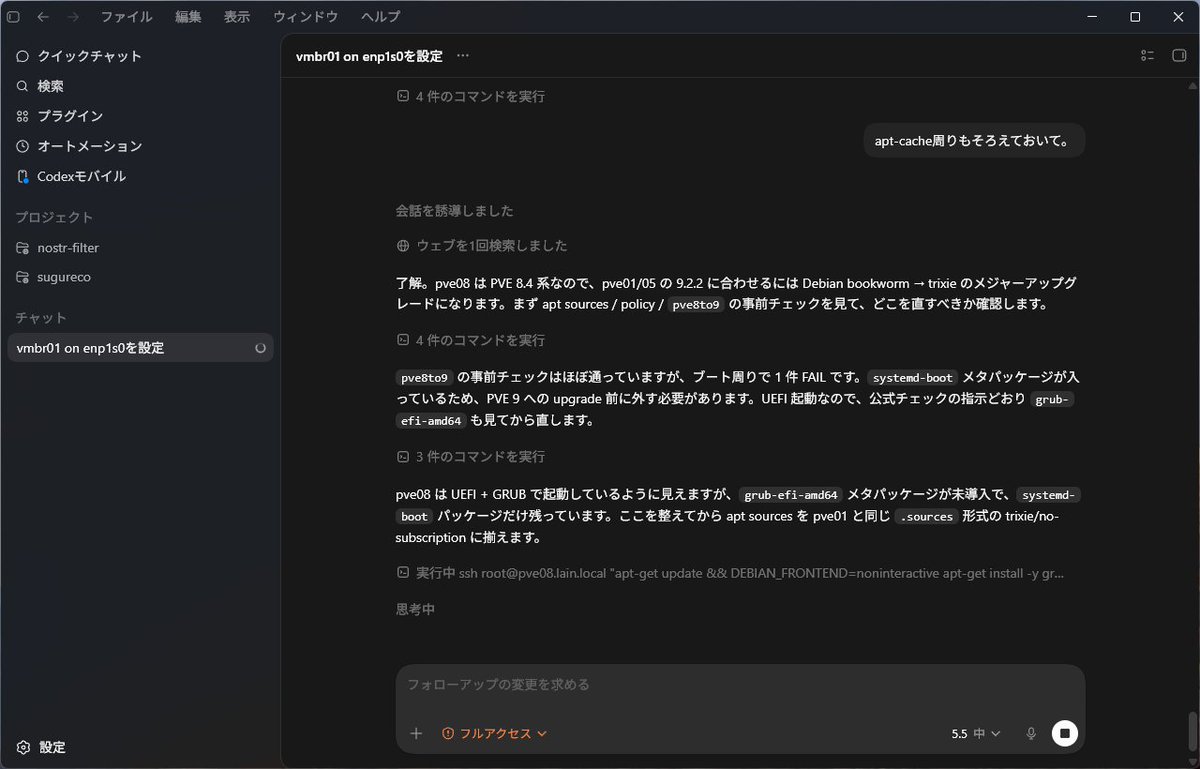Click the globe icon beside ウェブを1回検索しました
Image resolution: width=1200 pixels, height=769 pixels.
coord(403,246)
